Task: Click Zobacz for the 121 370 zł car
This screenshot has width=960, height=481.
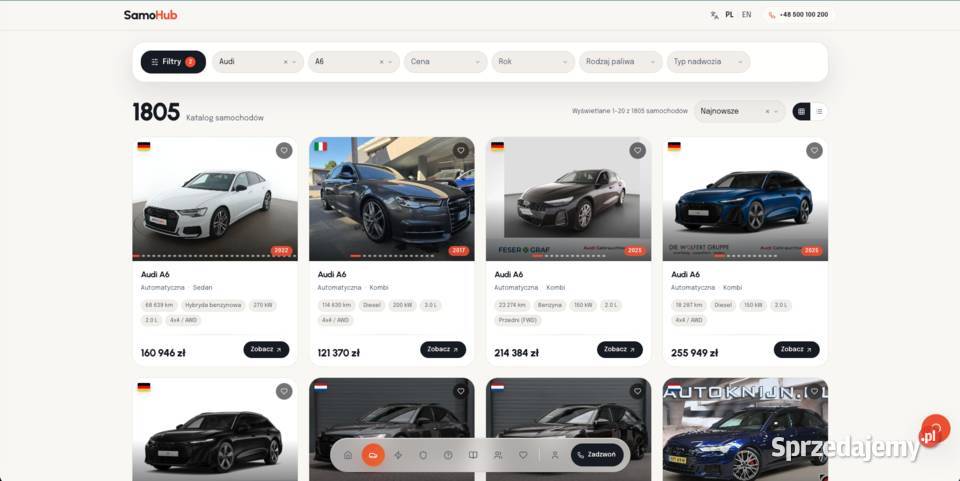Action: (x=443, y=349)
